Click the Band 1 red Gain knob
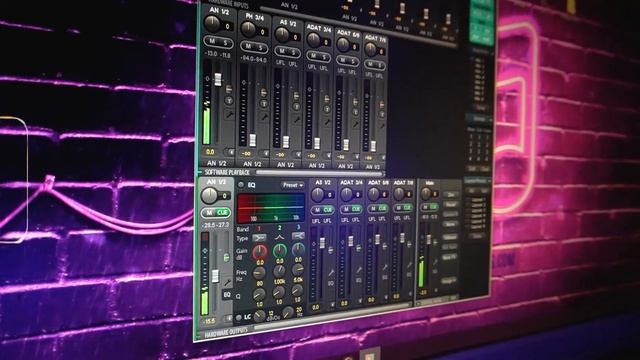The height and width of the screenshot is (360, 640). click(260, 253)
